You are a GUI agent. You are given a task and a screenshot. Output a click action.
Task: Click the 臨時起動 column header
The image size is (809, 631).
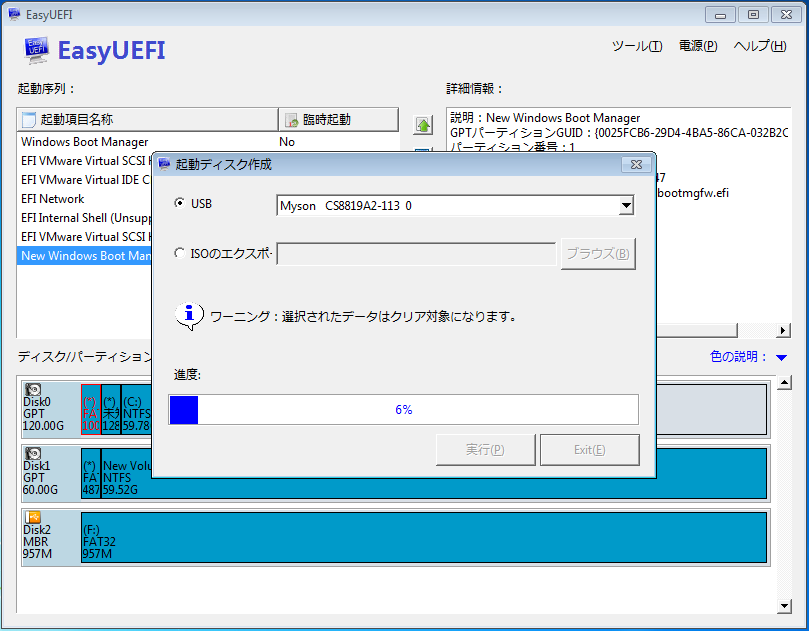coord(338,120)
